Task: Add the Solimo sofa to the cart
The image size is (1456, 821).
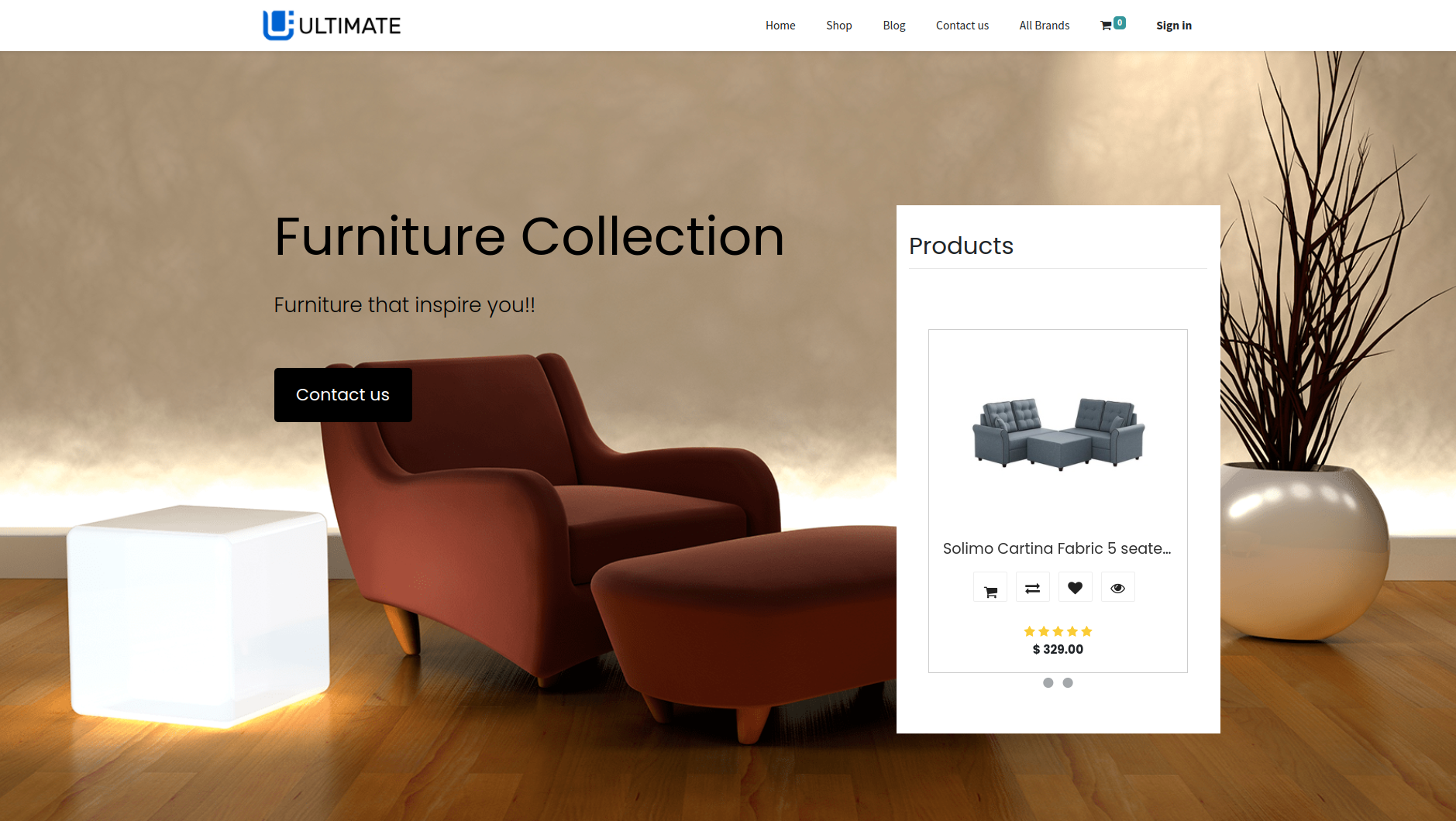Action: (x=990, y=588)
